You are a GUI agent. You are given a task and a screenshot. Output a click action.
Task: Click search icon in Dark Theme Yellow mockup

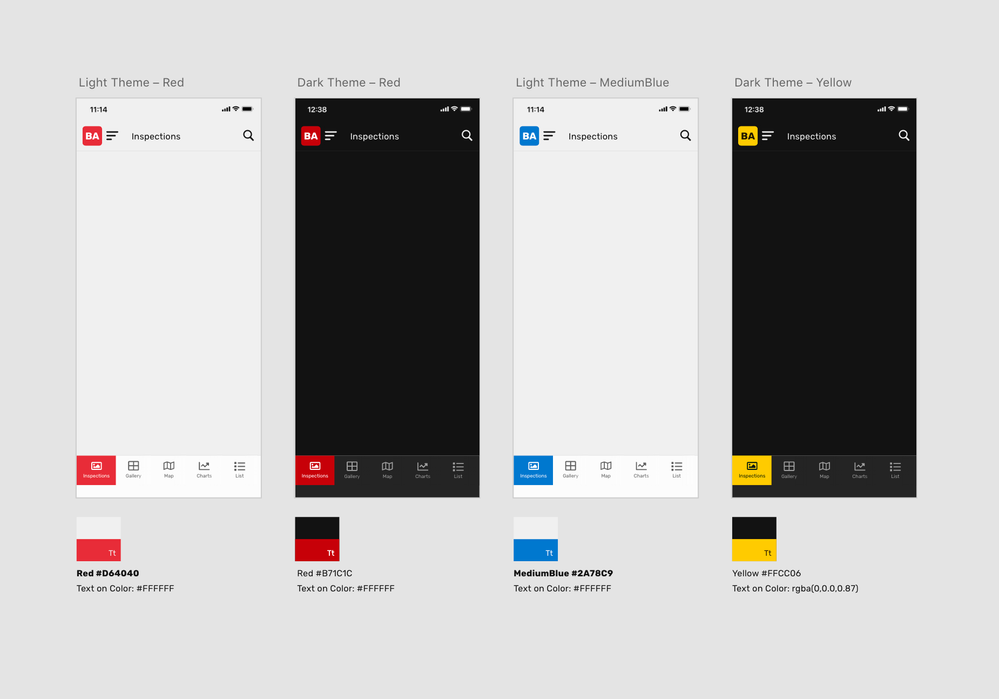(x=904, y=136)
